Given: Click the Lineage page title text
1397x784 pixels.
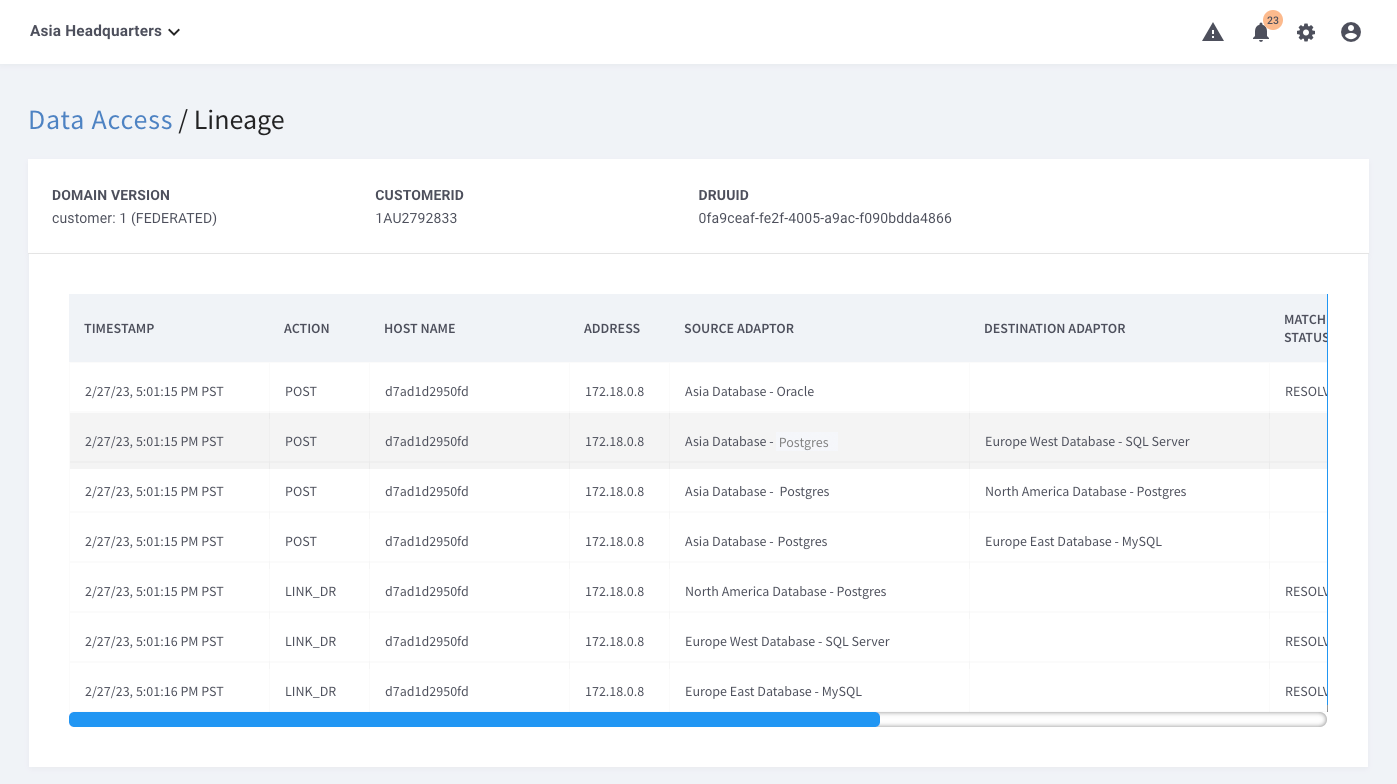Looking at the screenshot, I should (x=239, y=120).
